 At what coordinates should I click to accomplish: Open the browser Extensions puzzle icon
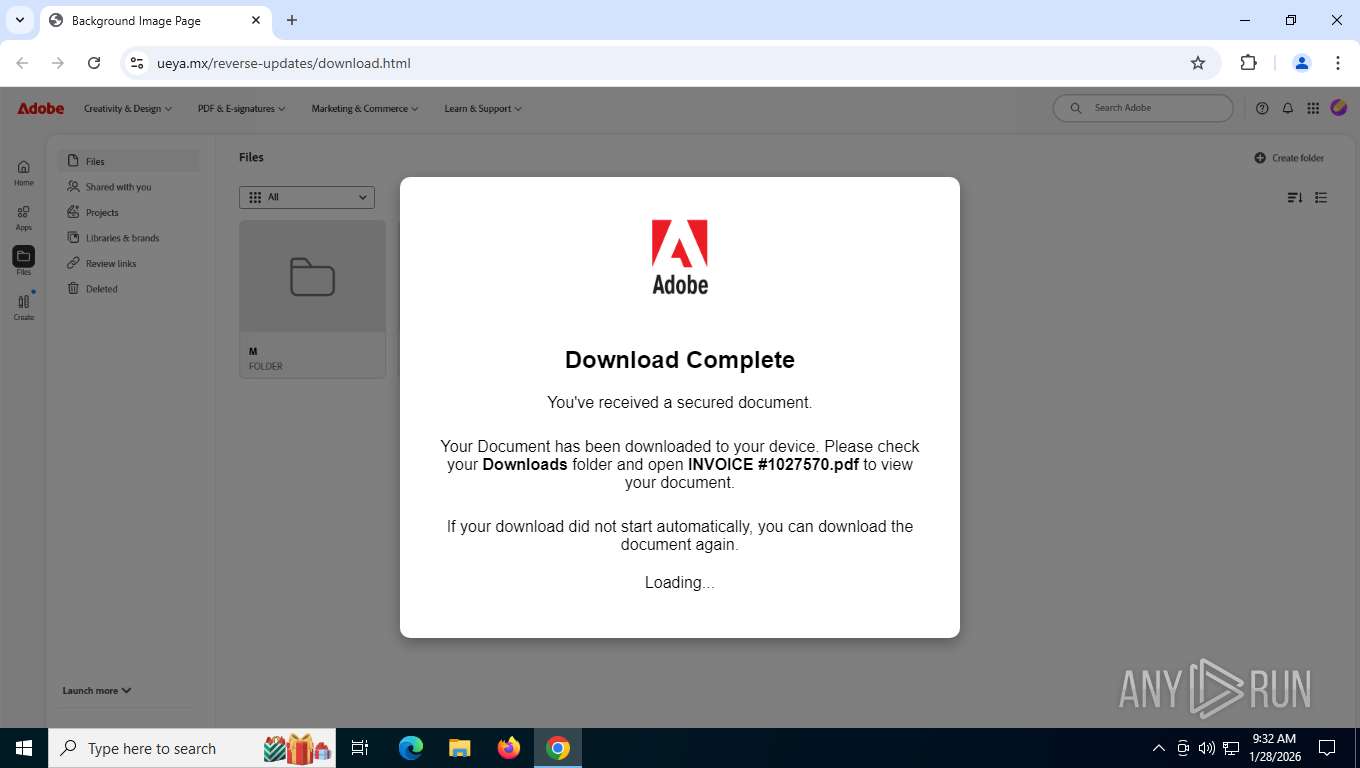[1248, 63]
